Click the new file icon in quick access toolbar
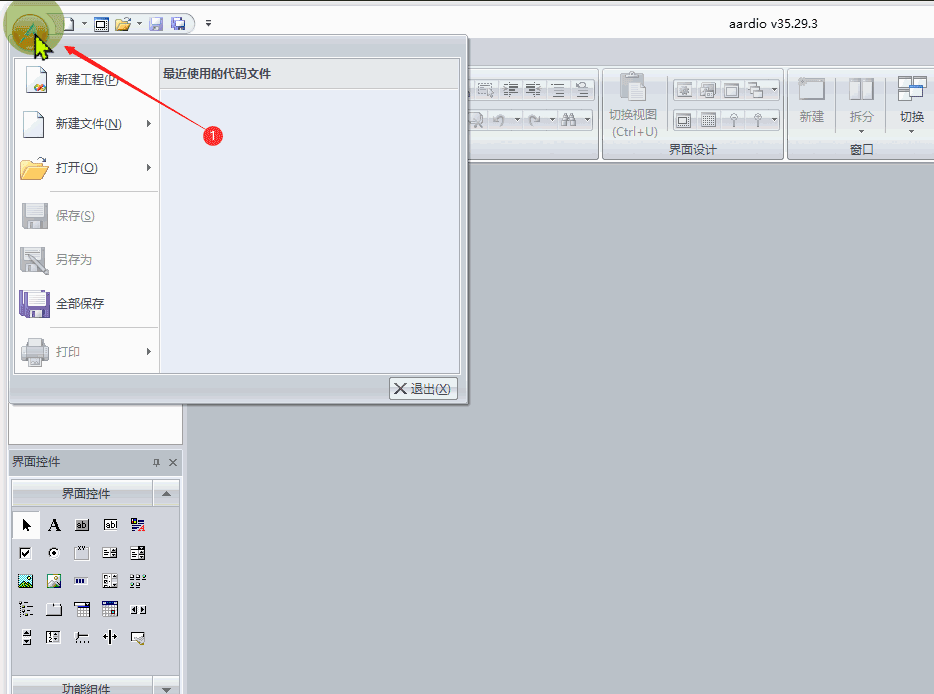Screen dimensions: 934x694 (69, 24)
